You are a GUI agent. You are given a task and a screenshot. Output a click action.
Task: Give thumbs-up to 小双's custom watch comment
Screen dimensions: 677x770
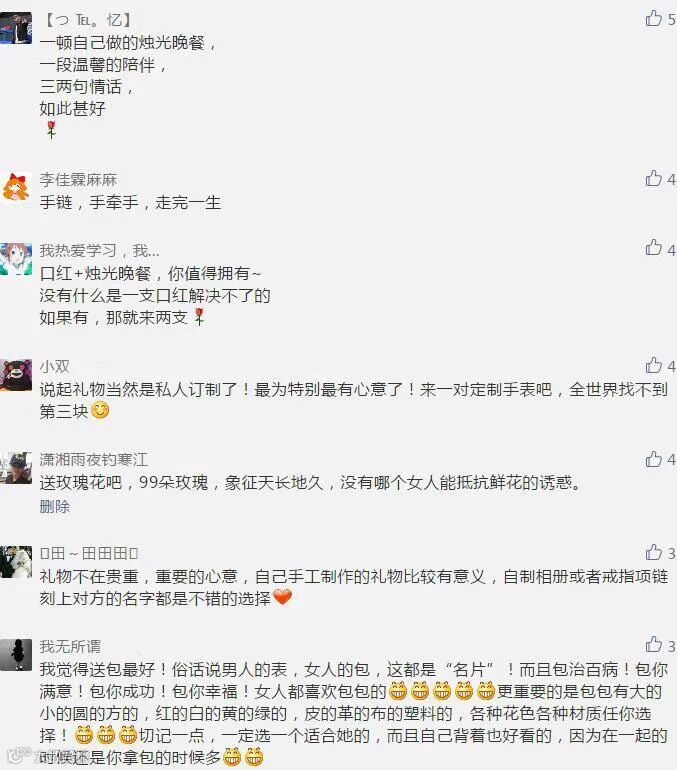[653, 365]
